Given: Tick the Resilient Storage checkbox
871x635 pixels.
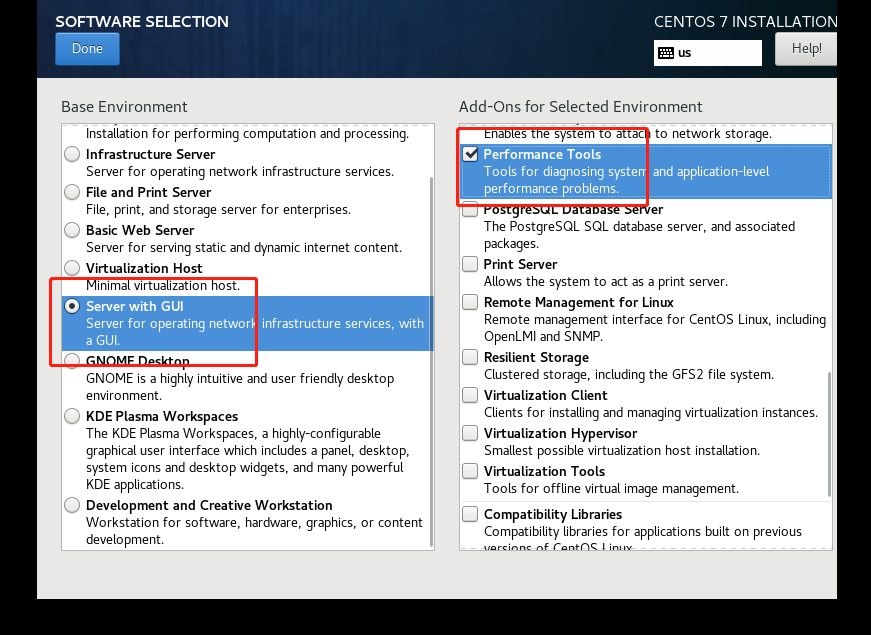Looking at the screenshot, I should pos(470,357).
